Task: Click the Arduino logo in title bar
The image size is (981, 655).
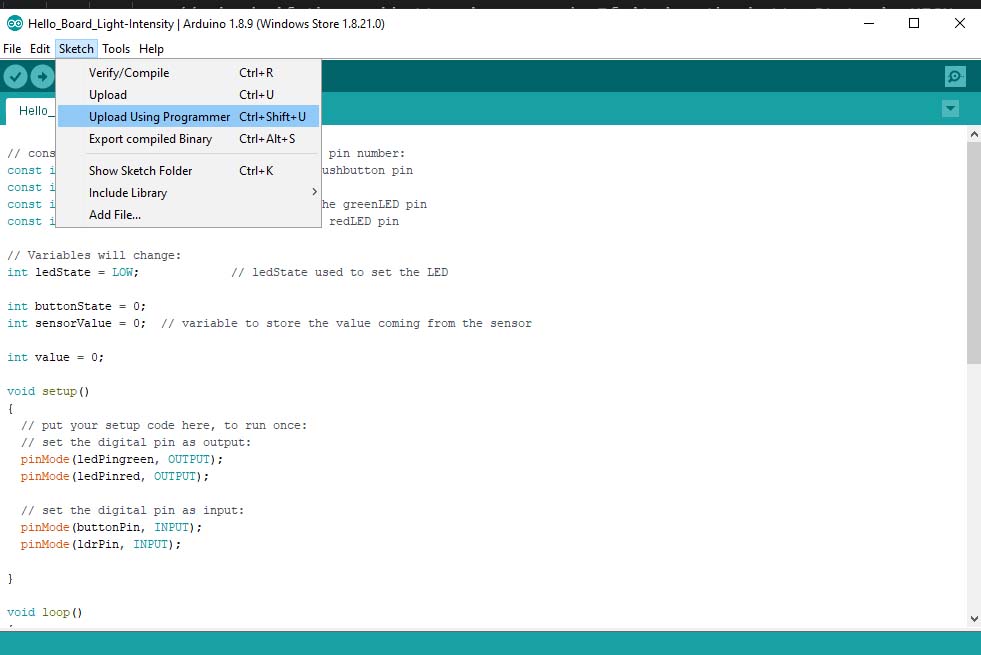Action: [x=14, y=24]
